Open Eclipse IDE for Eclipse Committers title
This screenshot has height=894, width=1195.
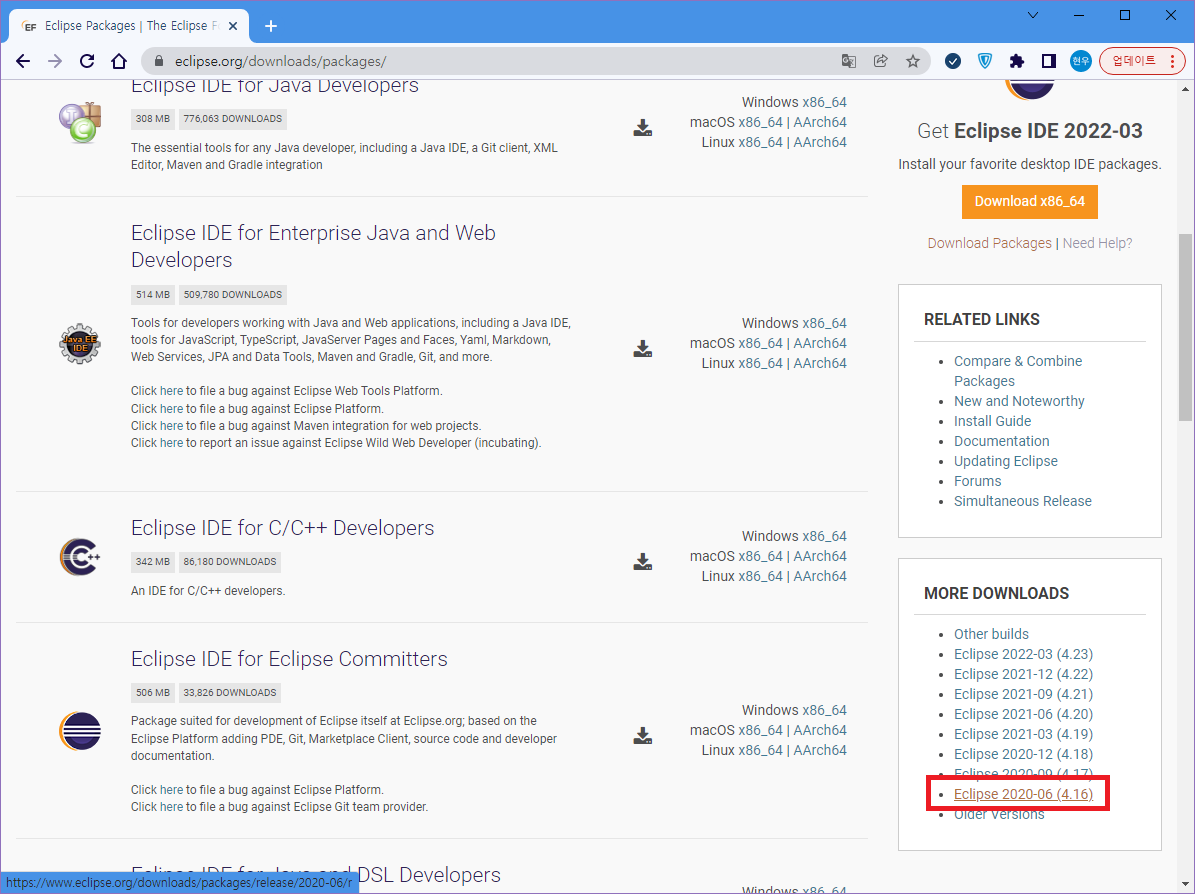click(x=289, y=659)
